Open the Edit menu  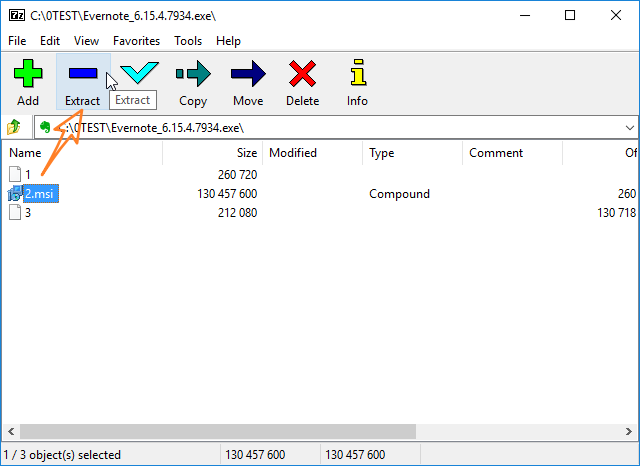click(50, 41)
